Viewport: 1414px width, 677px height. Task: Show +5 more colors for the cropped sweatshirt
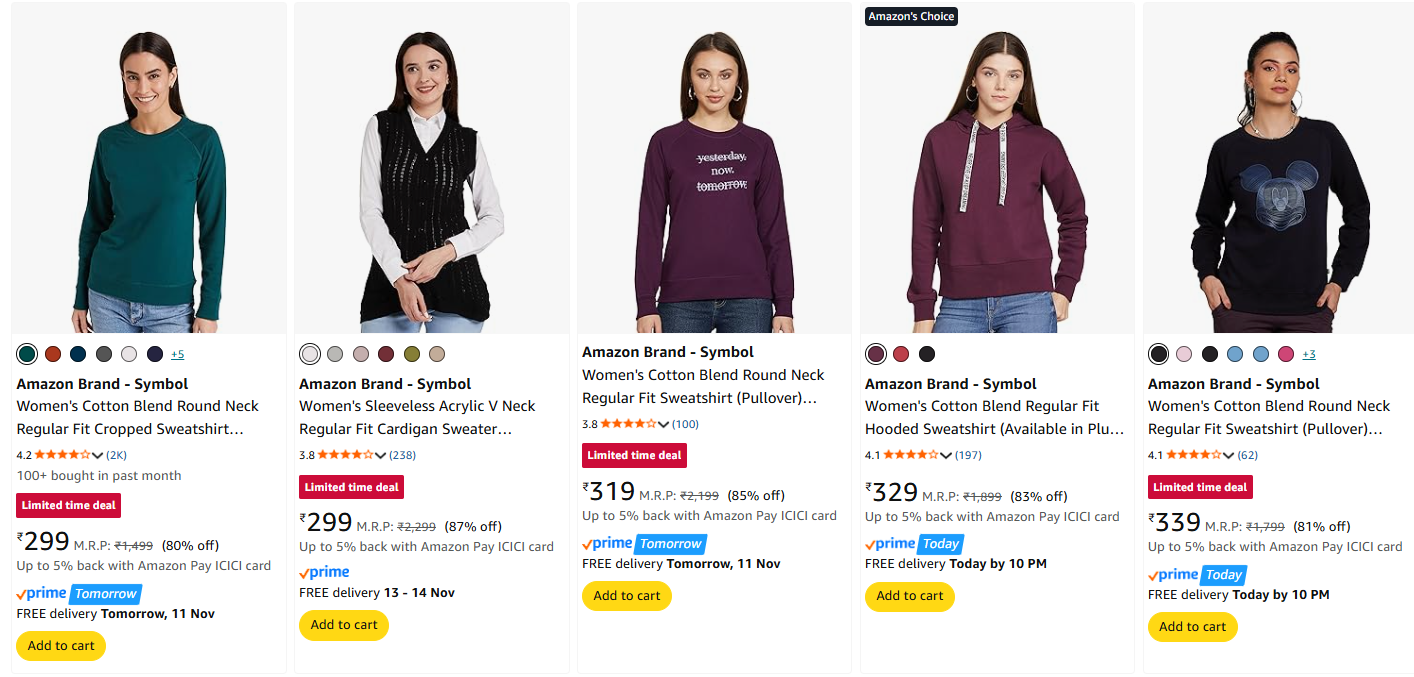(177, 354)
